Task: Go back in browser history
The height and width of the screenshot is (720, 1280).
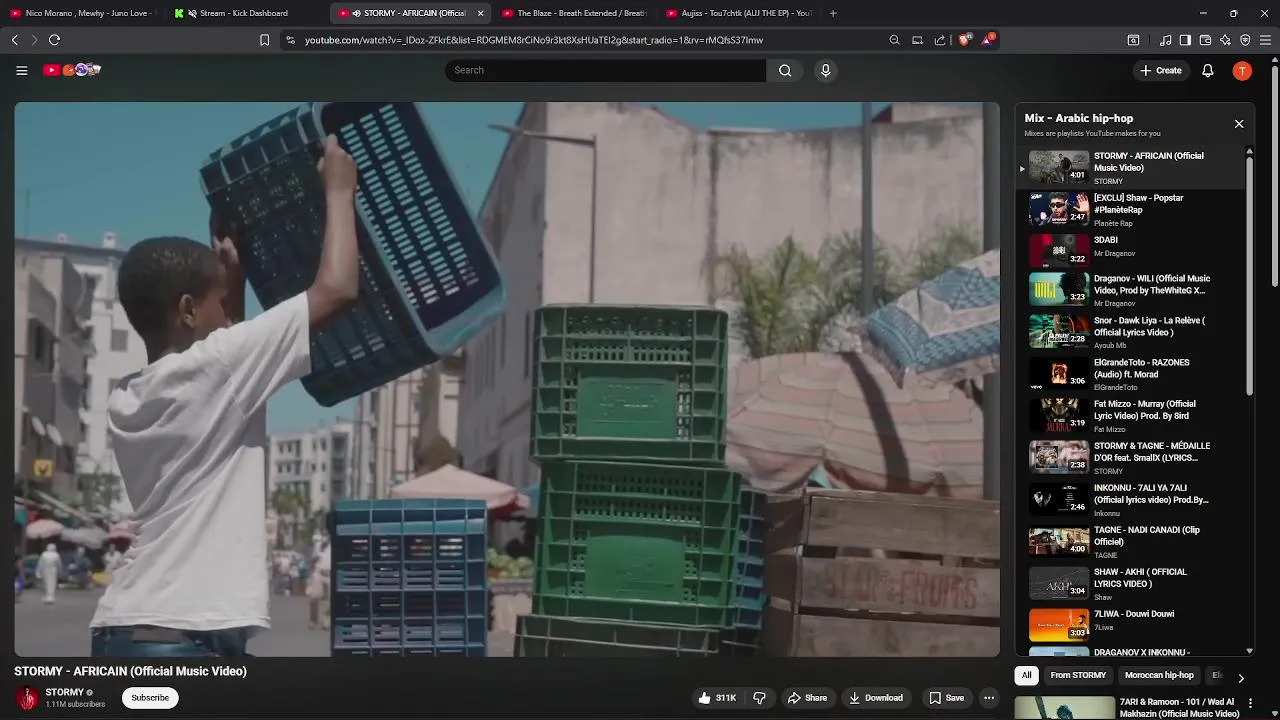Action: coord(15,40)
